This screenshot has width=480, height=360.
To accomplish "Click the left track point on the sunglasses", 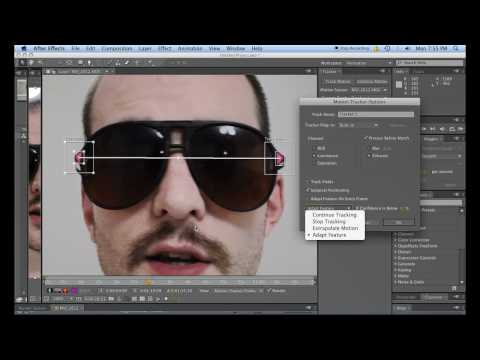I will 79,158.
